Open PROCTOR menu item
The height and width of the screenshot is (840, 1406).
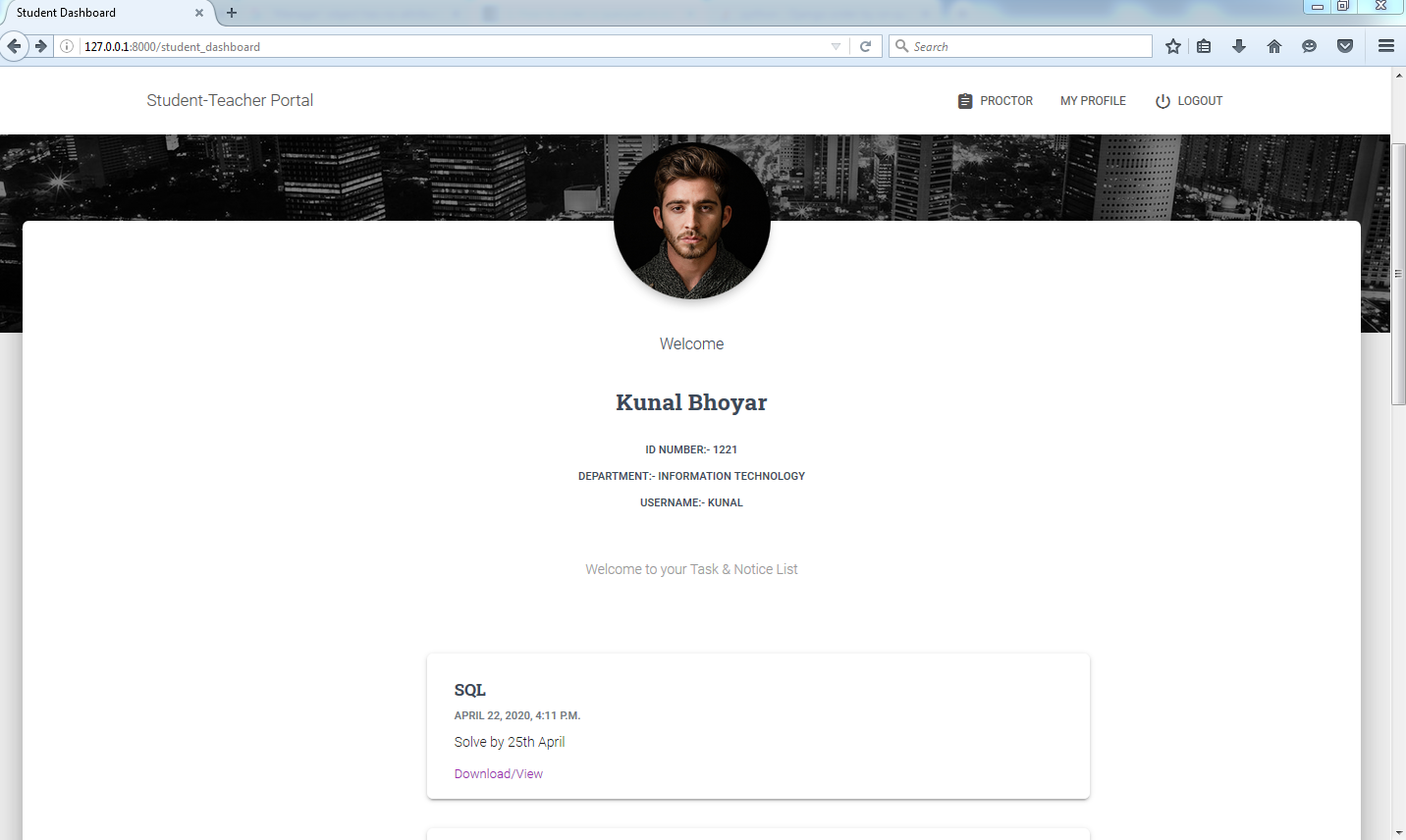point(996,101)
